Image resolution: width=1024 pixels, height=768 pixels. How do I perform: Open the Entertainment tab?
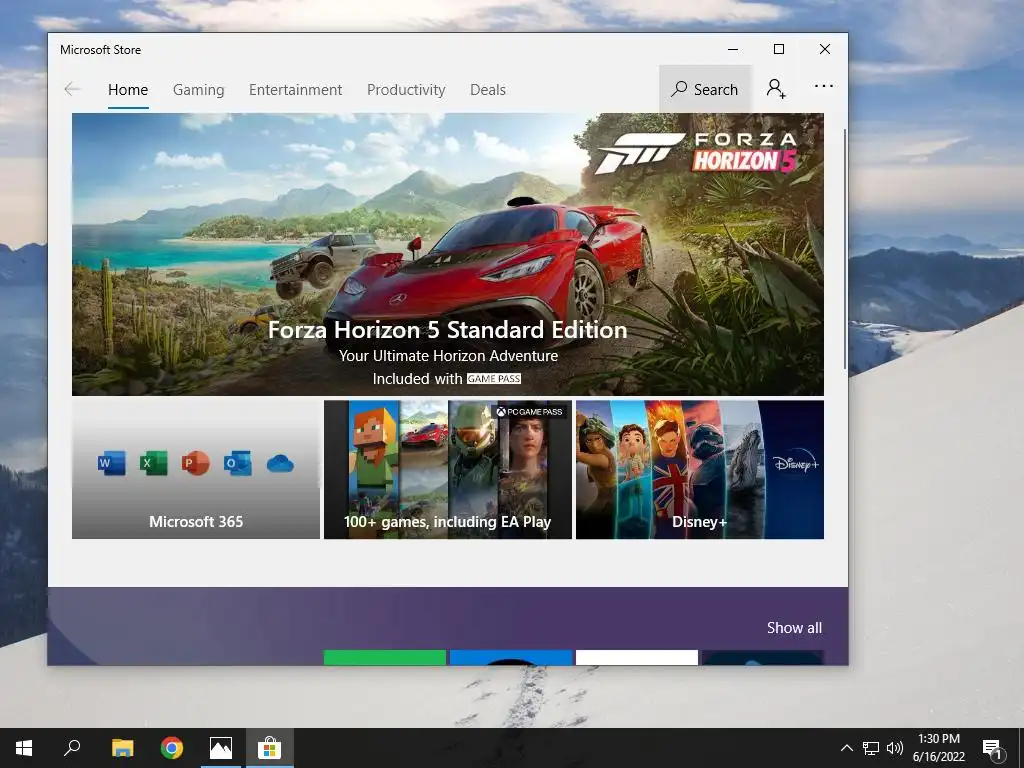click(295, 89)
